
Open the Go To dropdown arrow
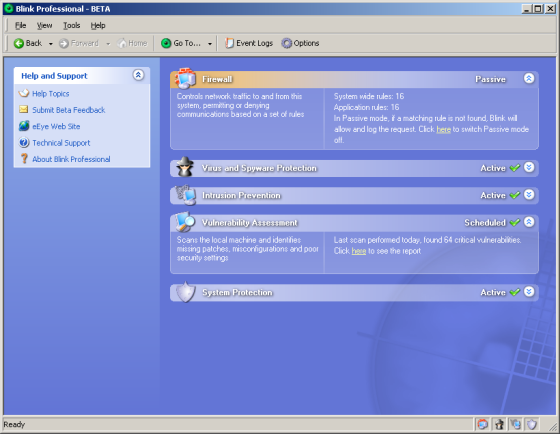(x=210, y=44)
